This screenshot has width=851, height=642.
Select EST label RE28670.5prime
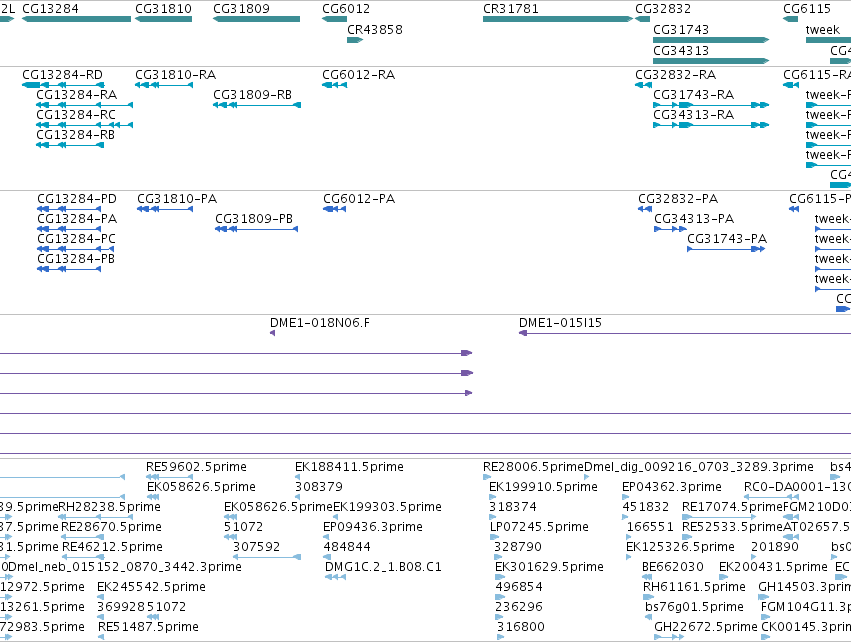pos(111,527)
